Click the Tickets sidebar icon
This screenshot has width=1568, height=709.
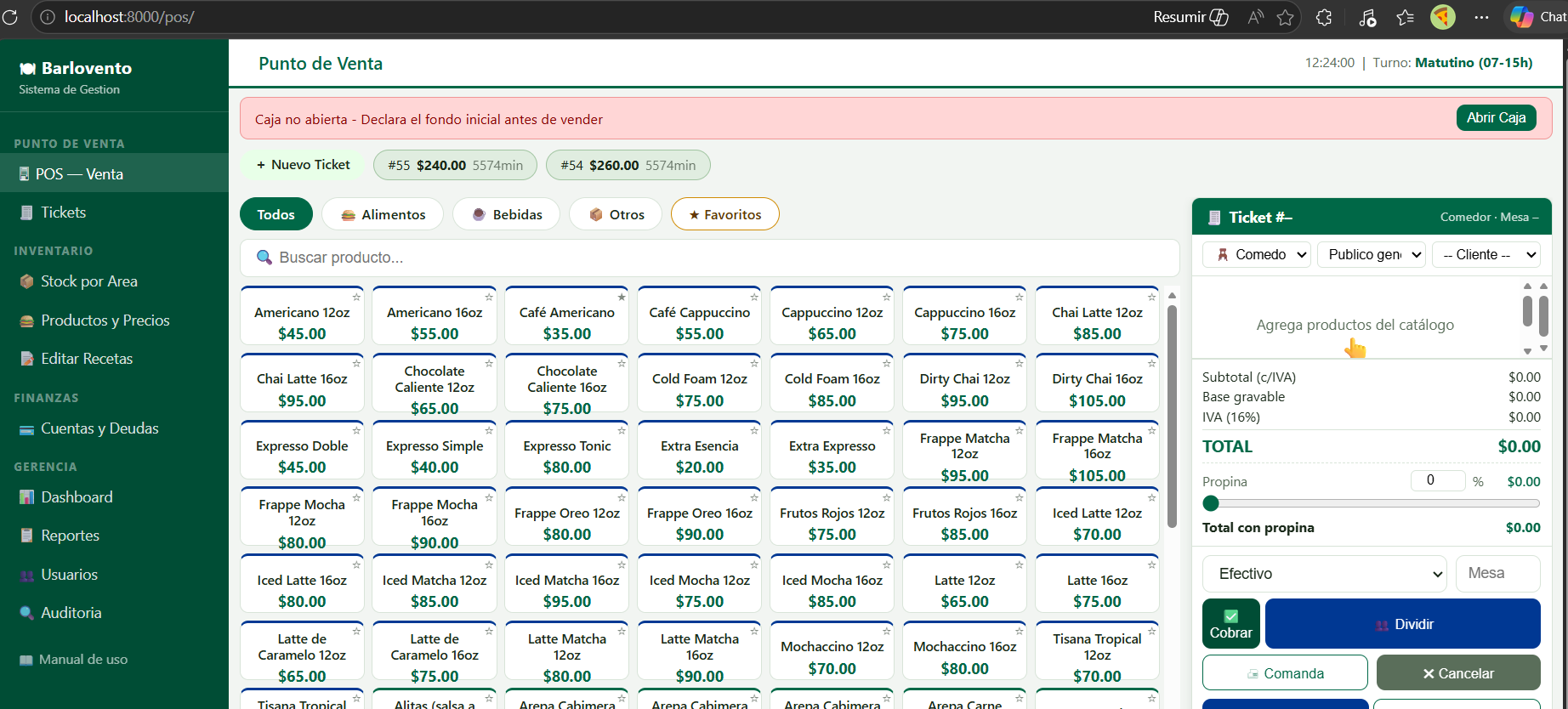27,213
